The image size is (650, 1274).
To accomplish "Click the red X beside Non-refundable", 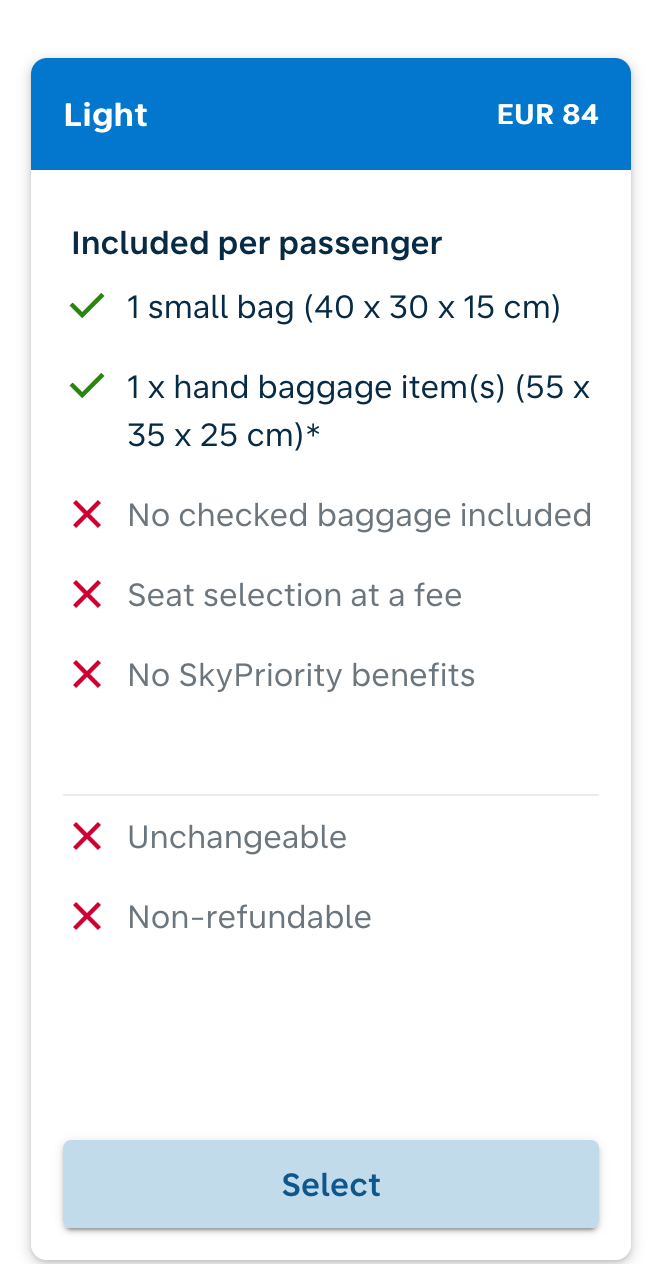I will coord(88,916).
